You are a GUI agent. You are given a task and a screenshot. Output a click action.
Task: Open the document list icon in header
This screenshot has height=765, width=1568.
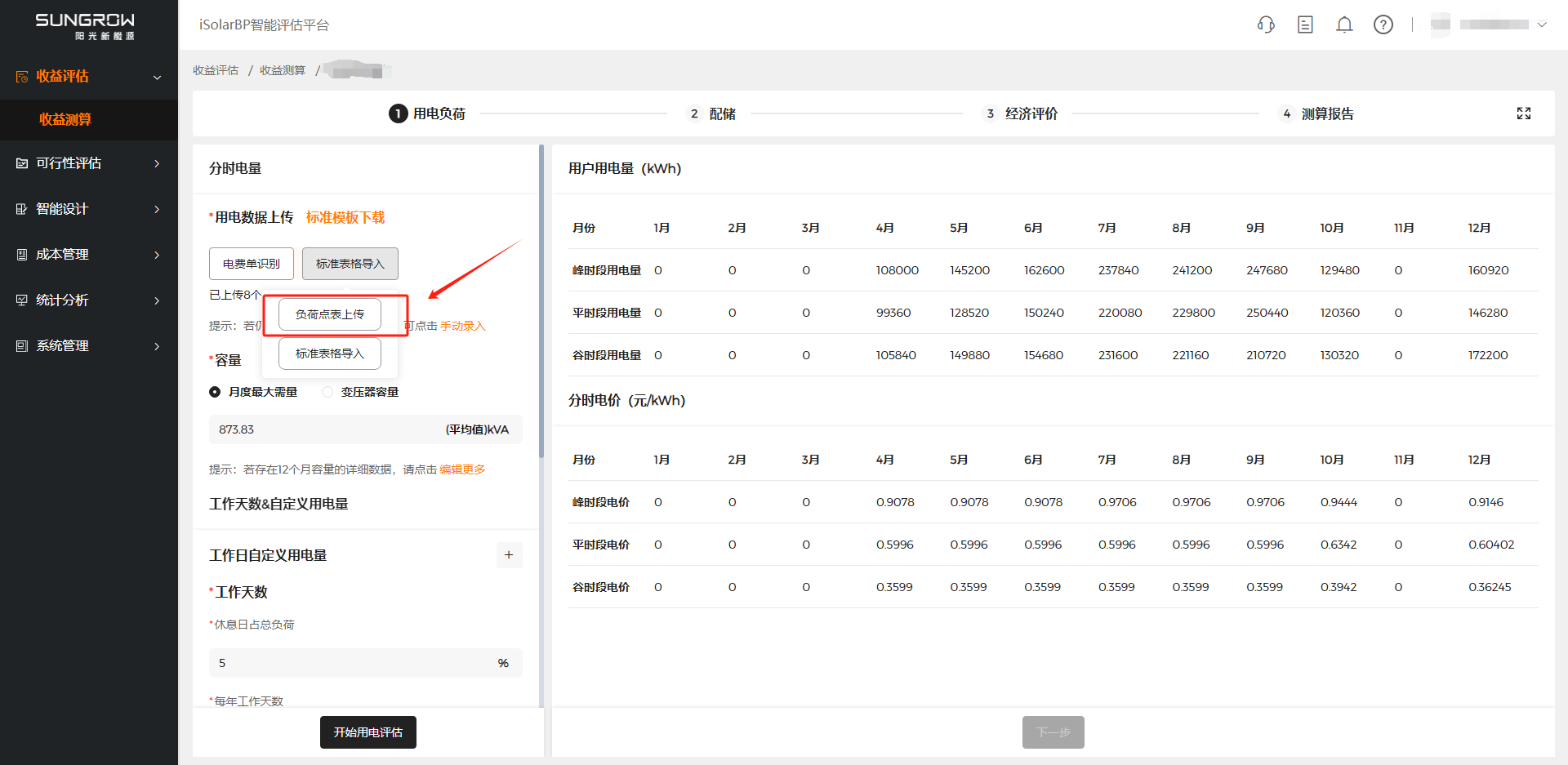coord(1305,24)
